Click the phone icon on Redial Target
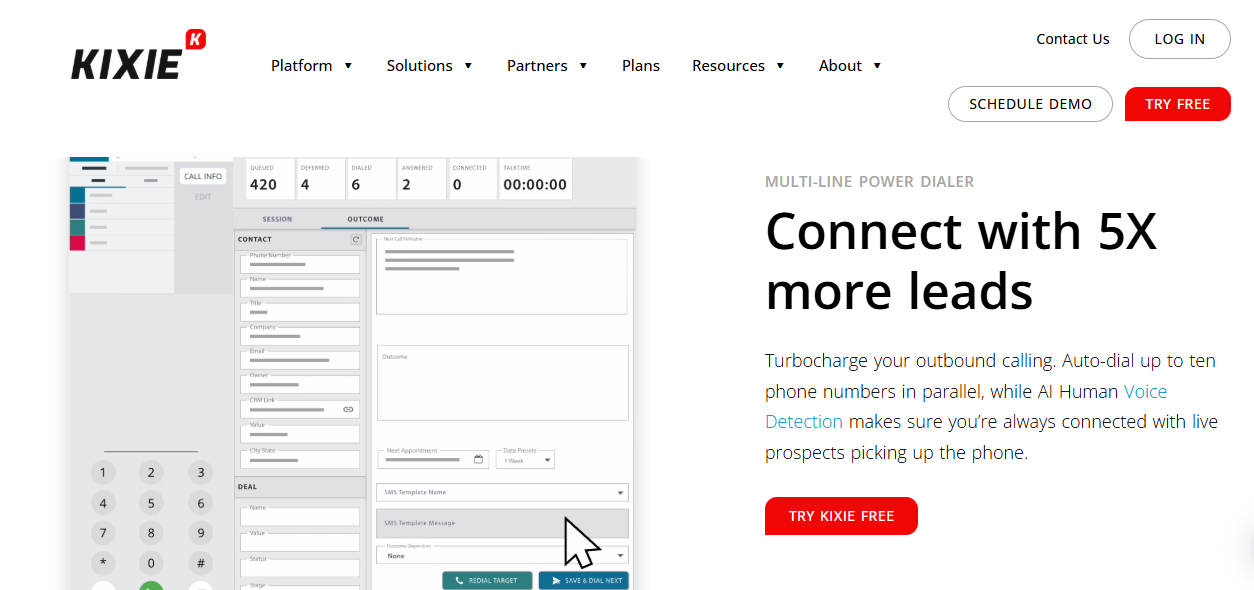 coord(458,580)
